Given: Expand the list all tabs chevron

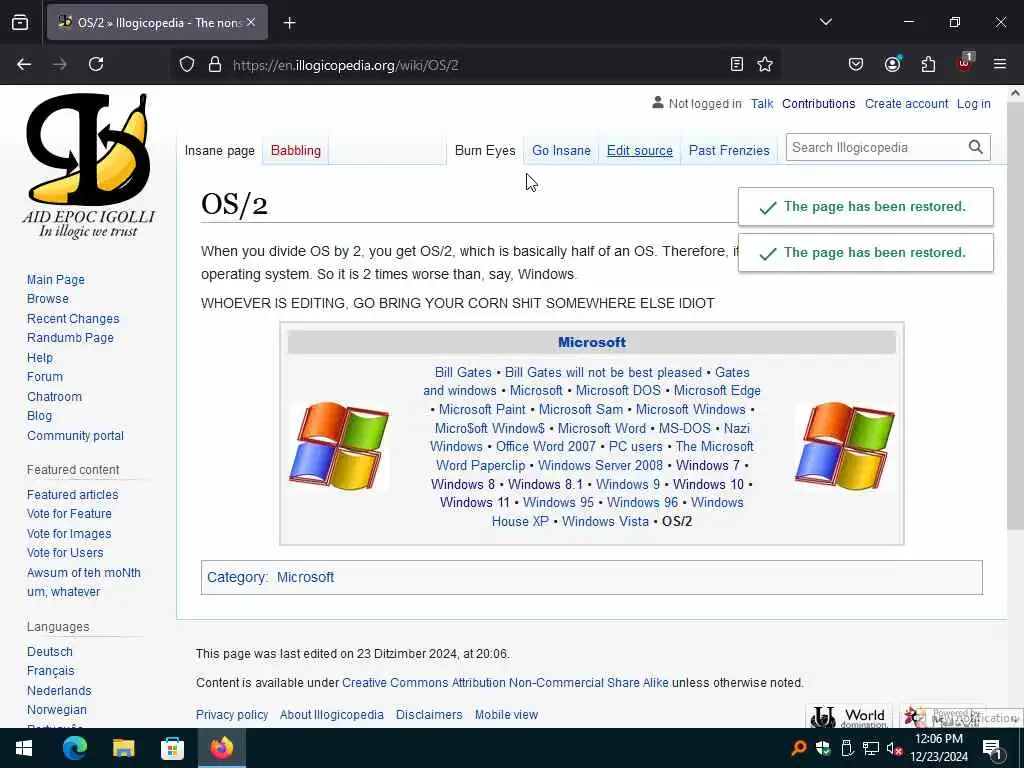Looking at the screenshot, I should 825,22.
